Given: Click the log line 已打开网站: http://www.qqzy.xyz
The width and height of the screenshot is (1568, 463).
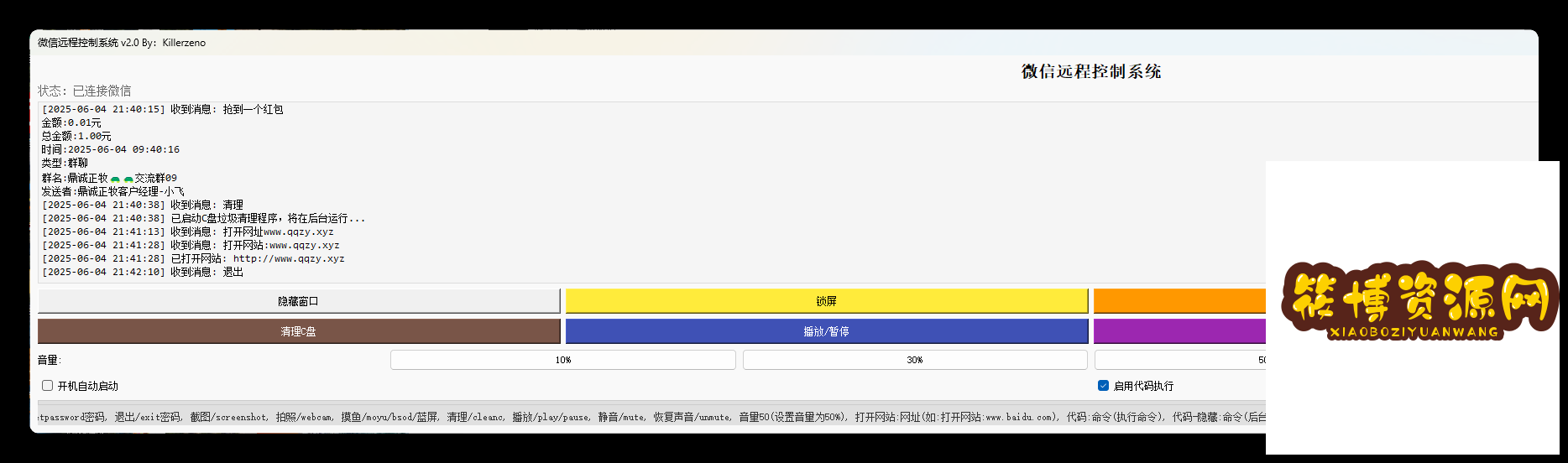Looking at the screenshot, I should (194, 258).
